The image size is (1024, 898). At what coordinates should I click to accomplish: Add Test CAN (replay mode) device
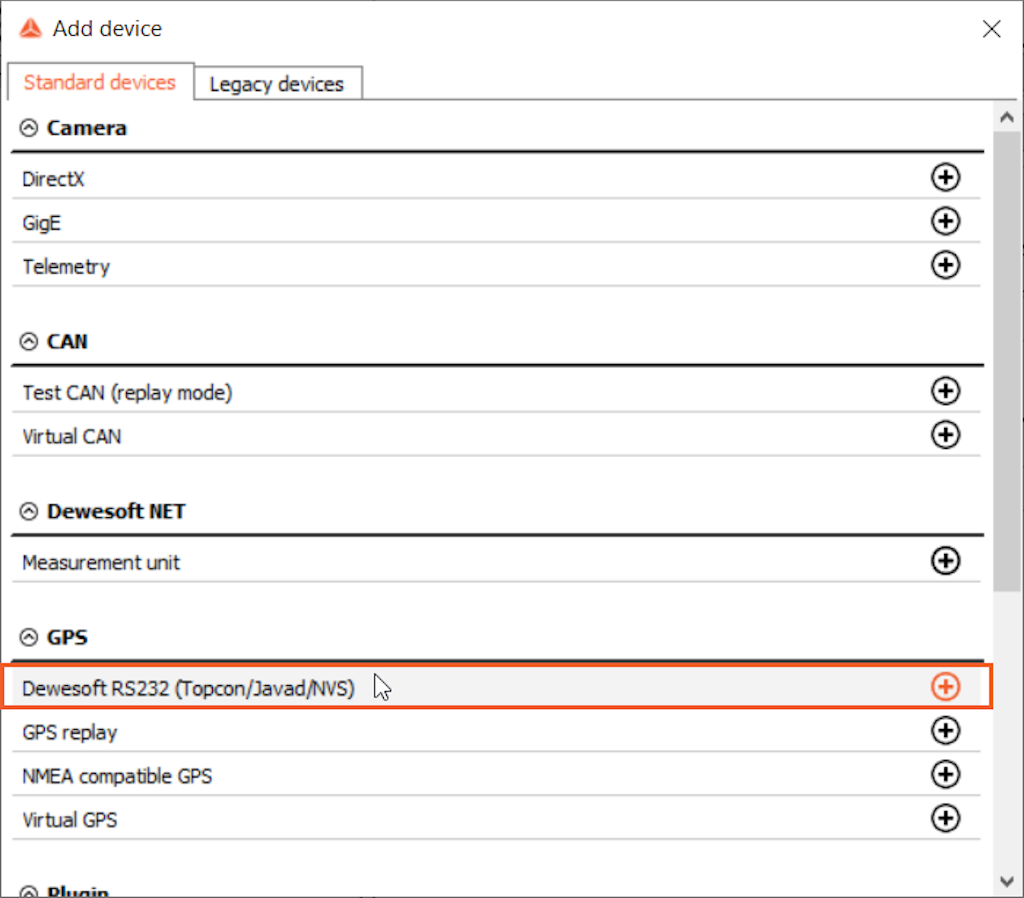(x=945, y=391)
